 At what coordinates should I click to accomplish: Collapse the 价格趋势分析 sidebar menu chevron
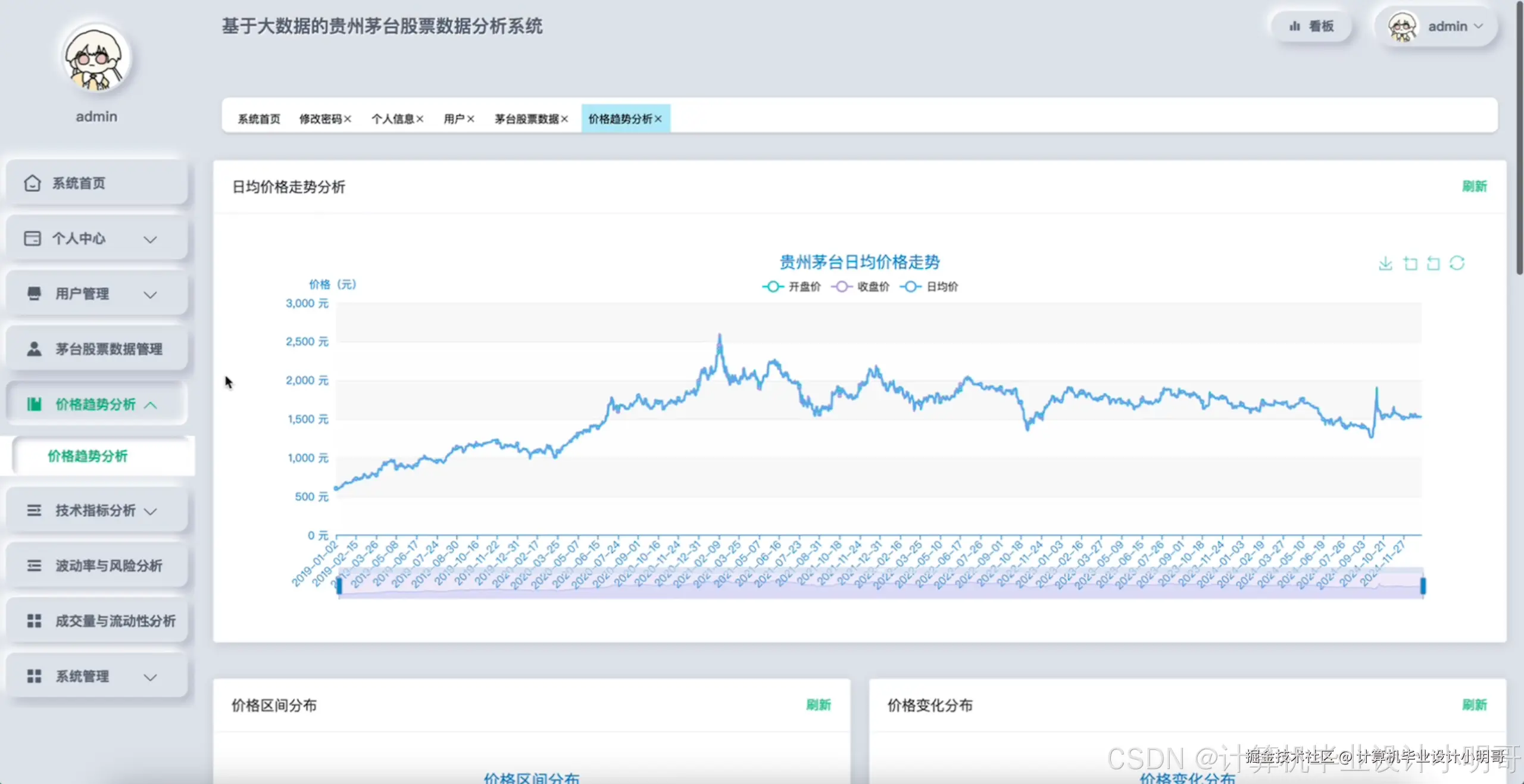(x=150, y=405)
